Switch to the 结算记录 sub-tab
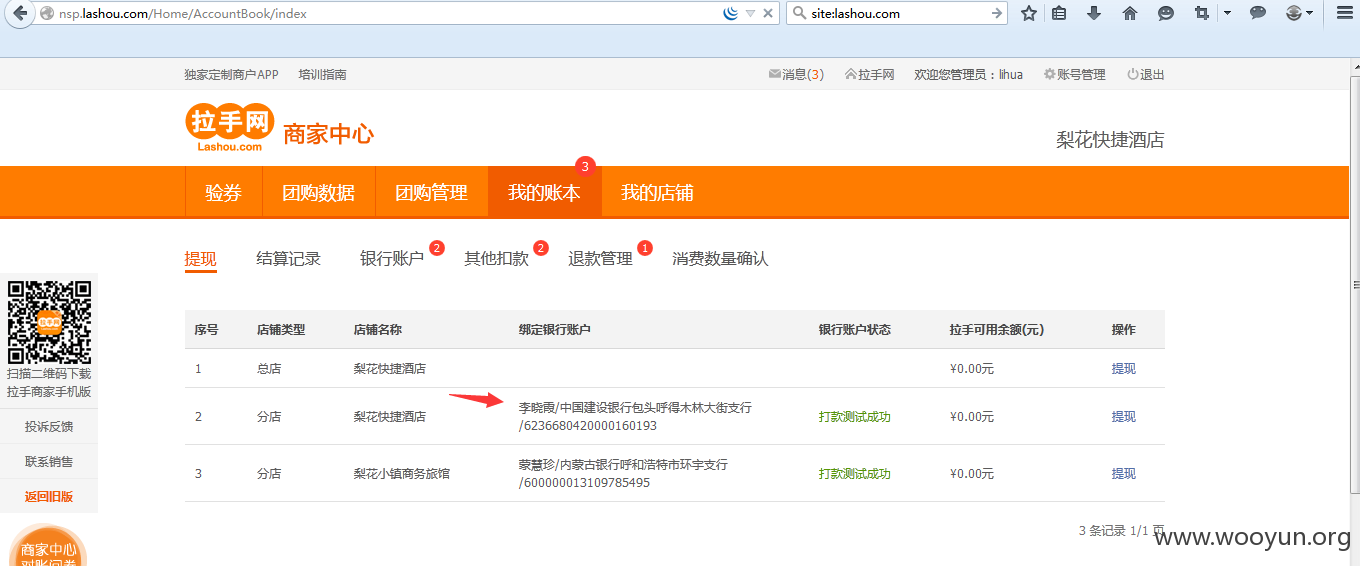The width and height of the screenshot is (1360, 566). pos(288,259)
